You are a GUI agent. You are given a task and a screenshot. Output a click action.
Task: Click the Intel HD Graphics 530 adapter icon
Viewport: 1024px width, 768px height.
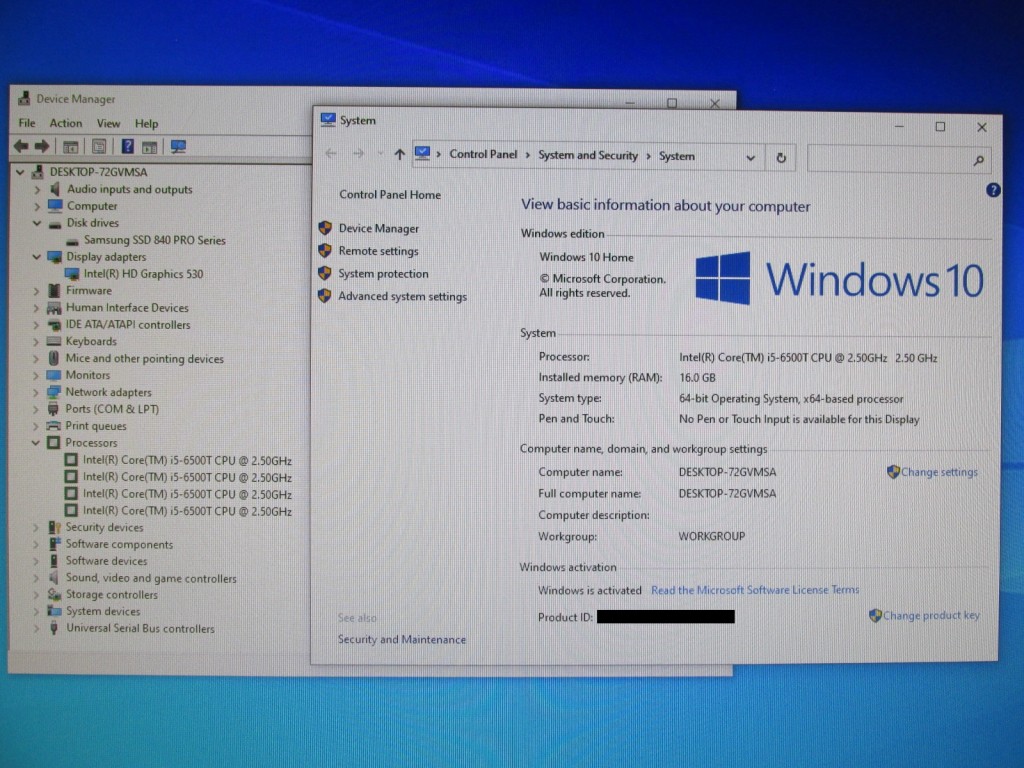click(72, 274)
